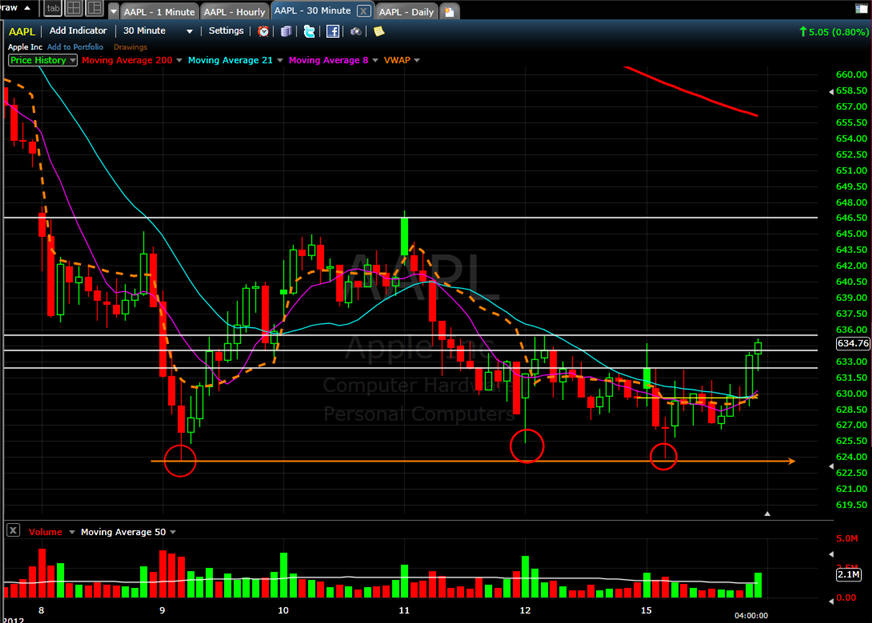Expand the 30 Minute timeframe dropdown
This screenshot has height=623, width=872.
pos(189,31)
